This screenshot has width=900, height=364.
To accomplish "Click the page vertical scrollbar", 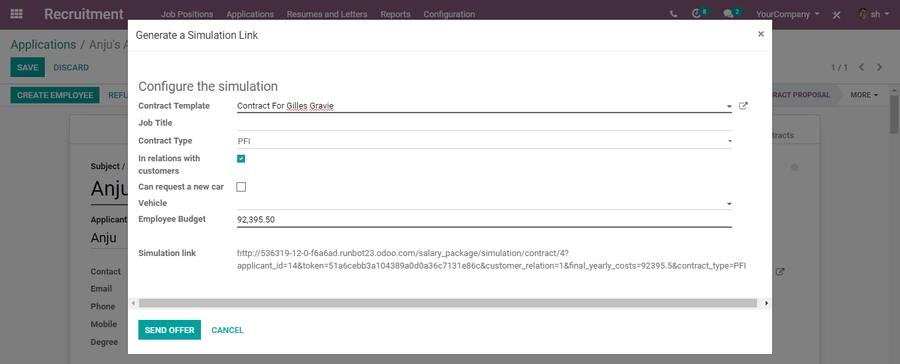I will coord(895,114).
